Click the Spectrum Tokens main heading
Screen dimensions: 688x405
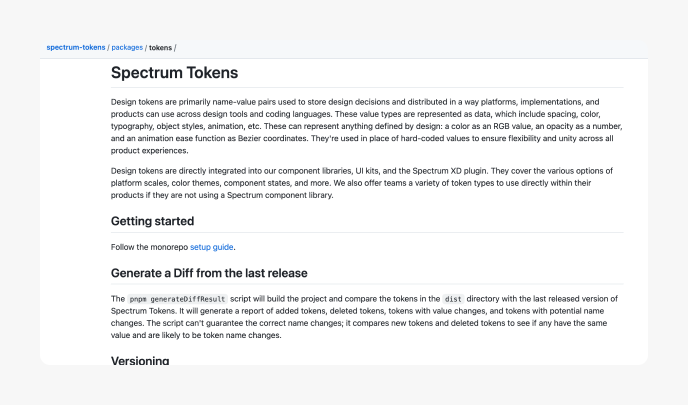[x=174, y=73]
